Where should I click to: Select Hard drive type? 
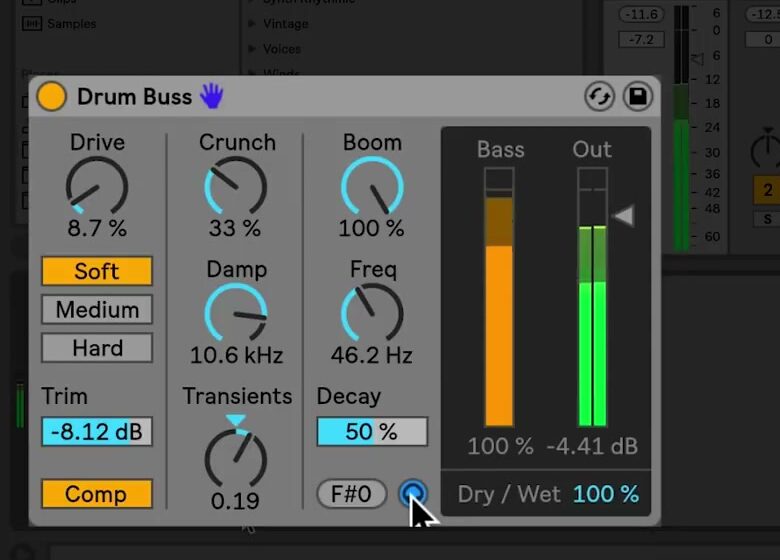coord(97,348)
